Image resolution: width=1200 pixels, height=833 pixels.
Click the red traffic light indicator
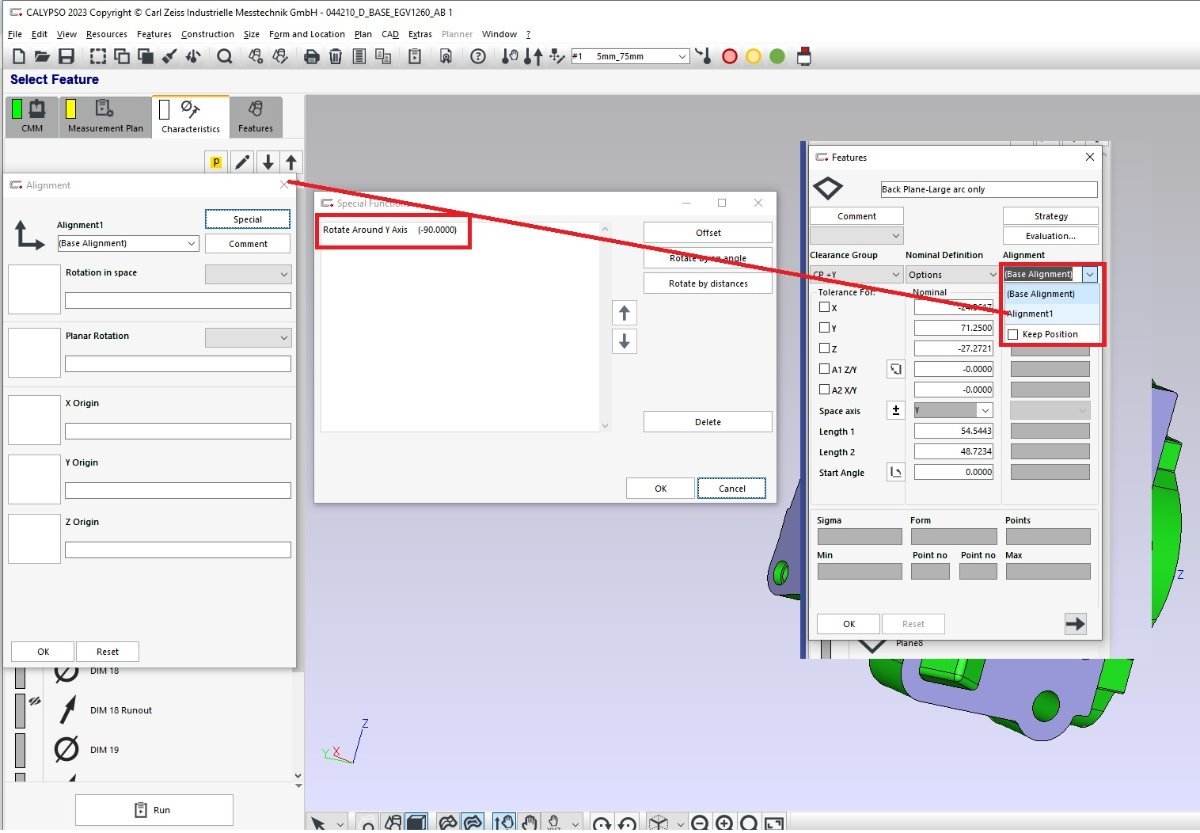pyautogui.click(x=729, y=57)
